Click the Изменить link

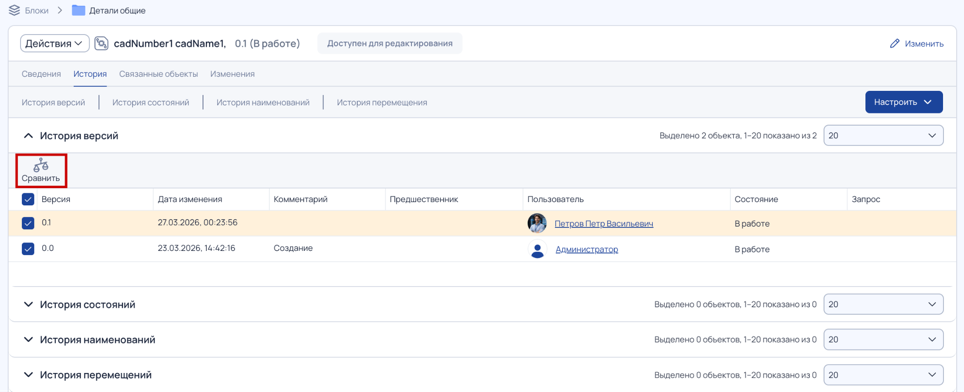pyautogui.click(x=924, y=44)
